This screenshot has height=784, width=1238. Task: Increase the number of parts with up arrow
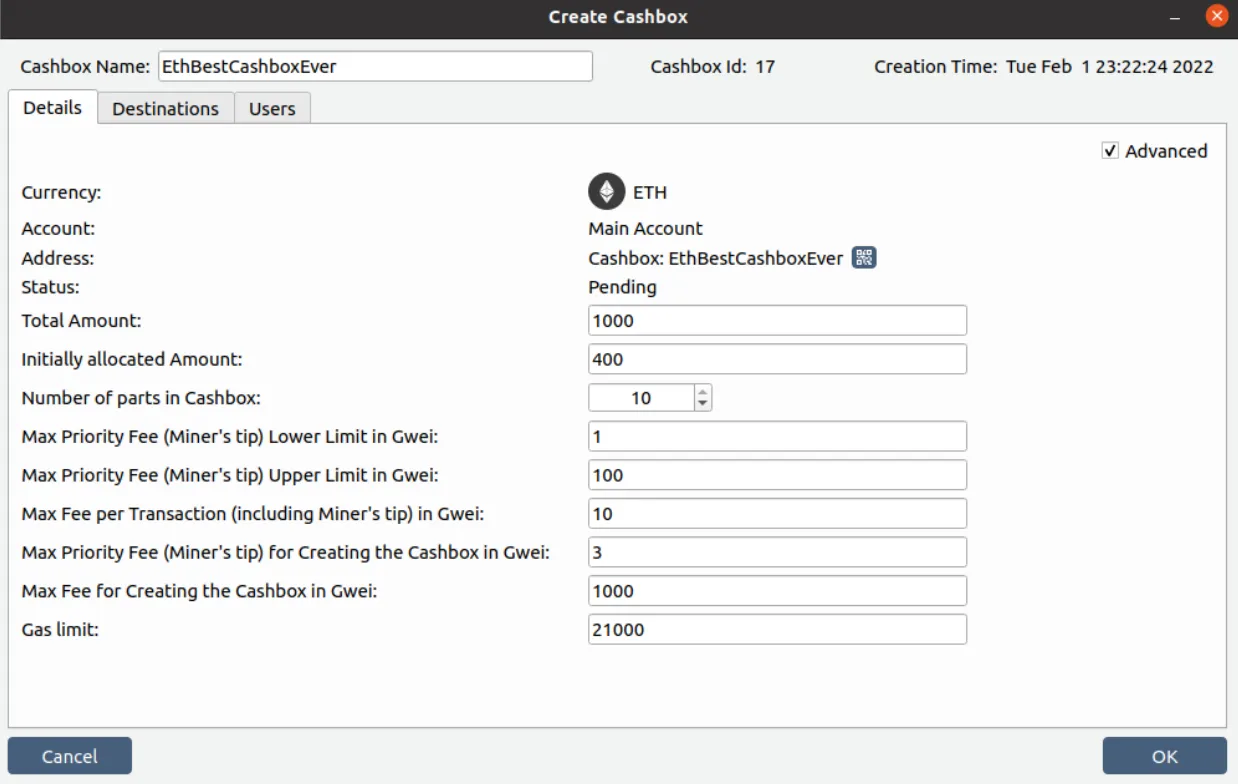pyautogui.click(x=703, y=392)
